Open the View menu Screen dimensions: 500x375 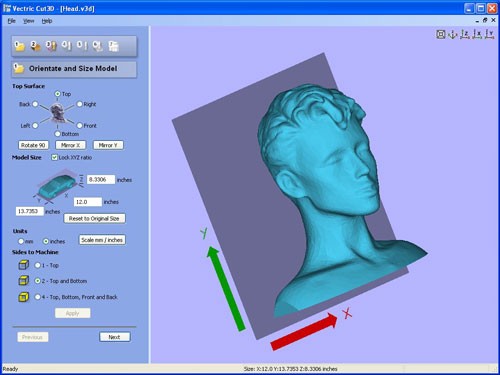29,21
